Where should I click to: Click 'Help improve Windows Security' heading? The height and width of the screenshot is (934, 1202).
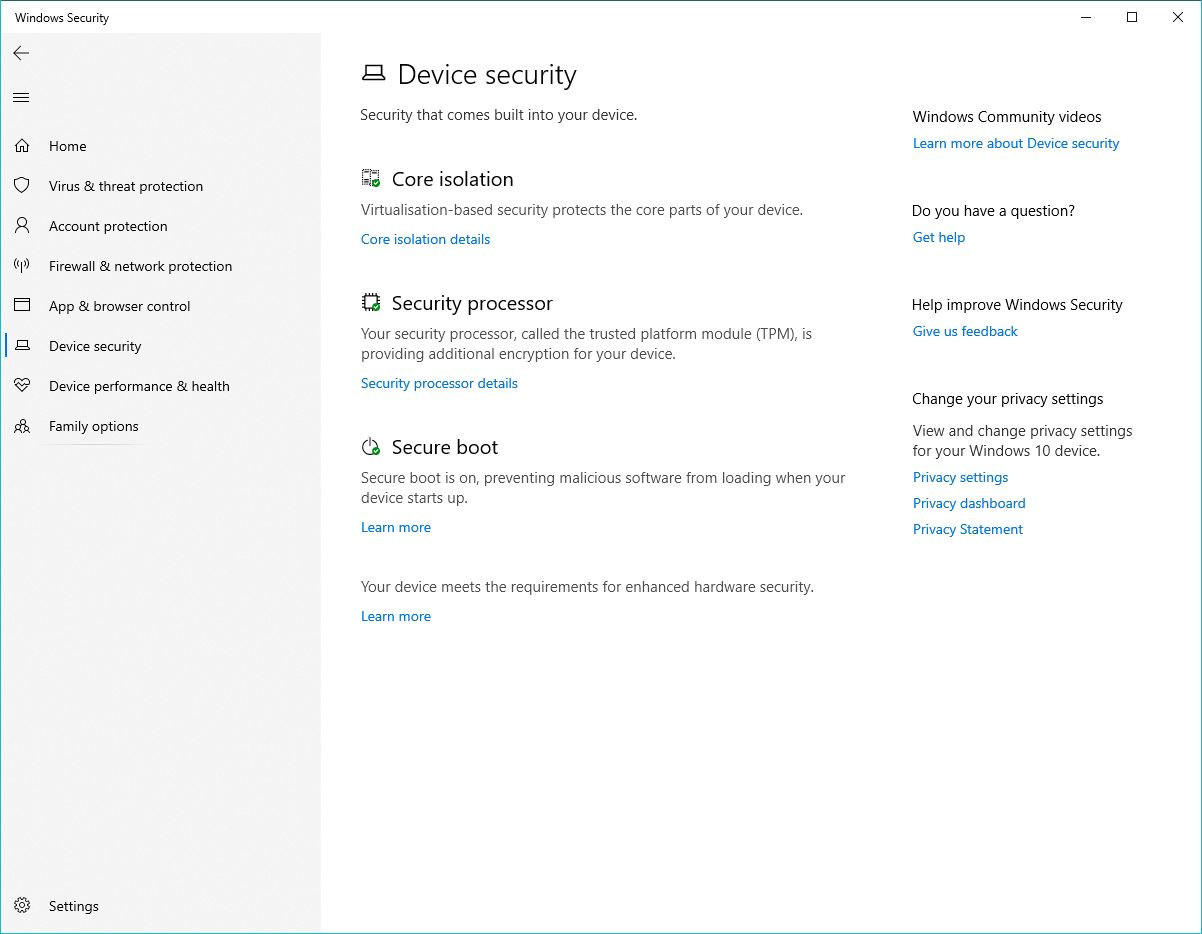point(1017,305)
